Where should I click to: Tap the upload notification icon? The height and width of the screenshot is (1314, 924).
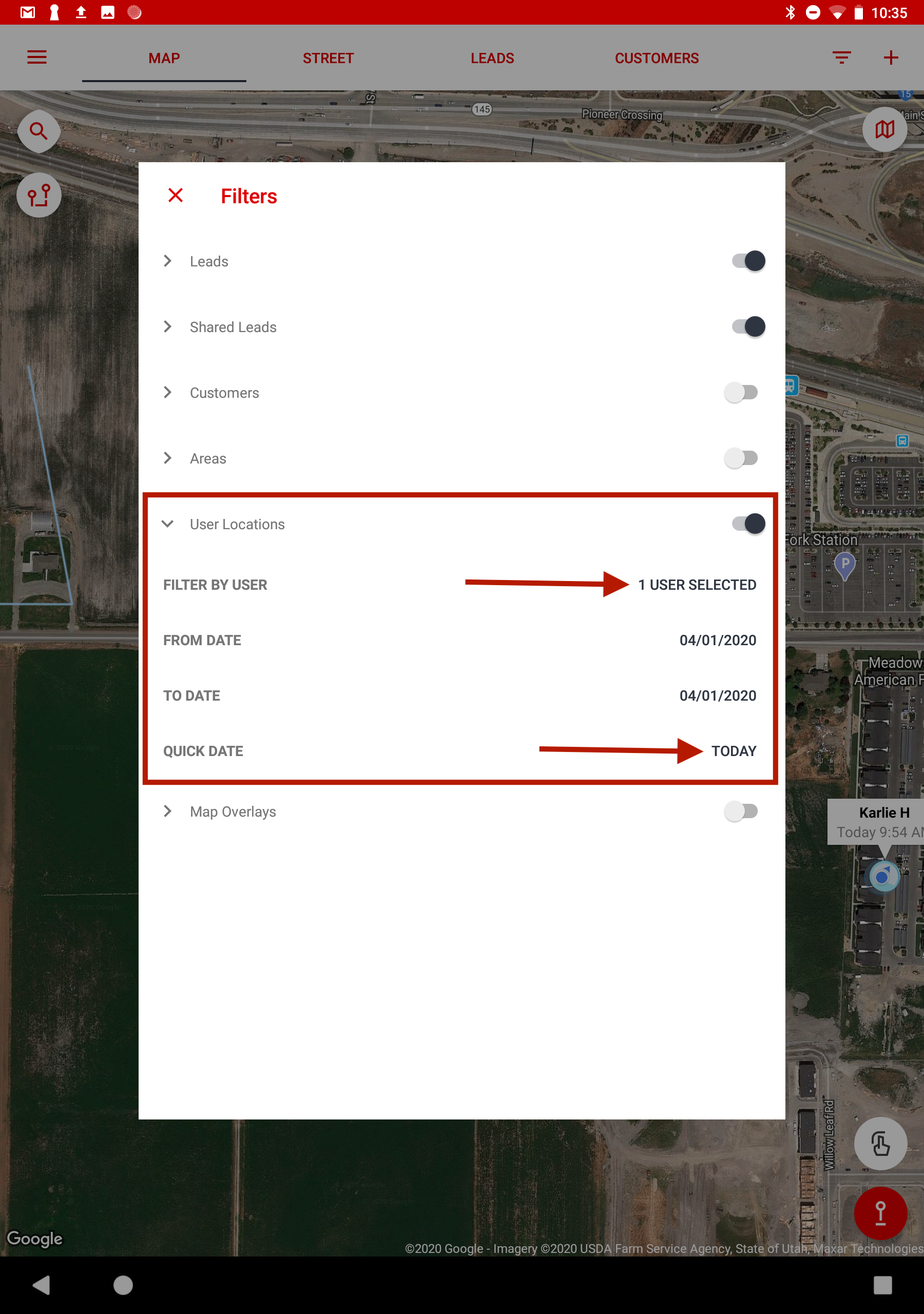coord(81,13)
